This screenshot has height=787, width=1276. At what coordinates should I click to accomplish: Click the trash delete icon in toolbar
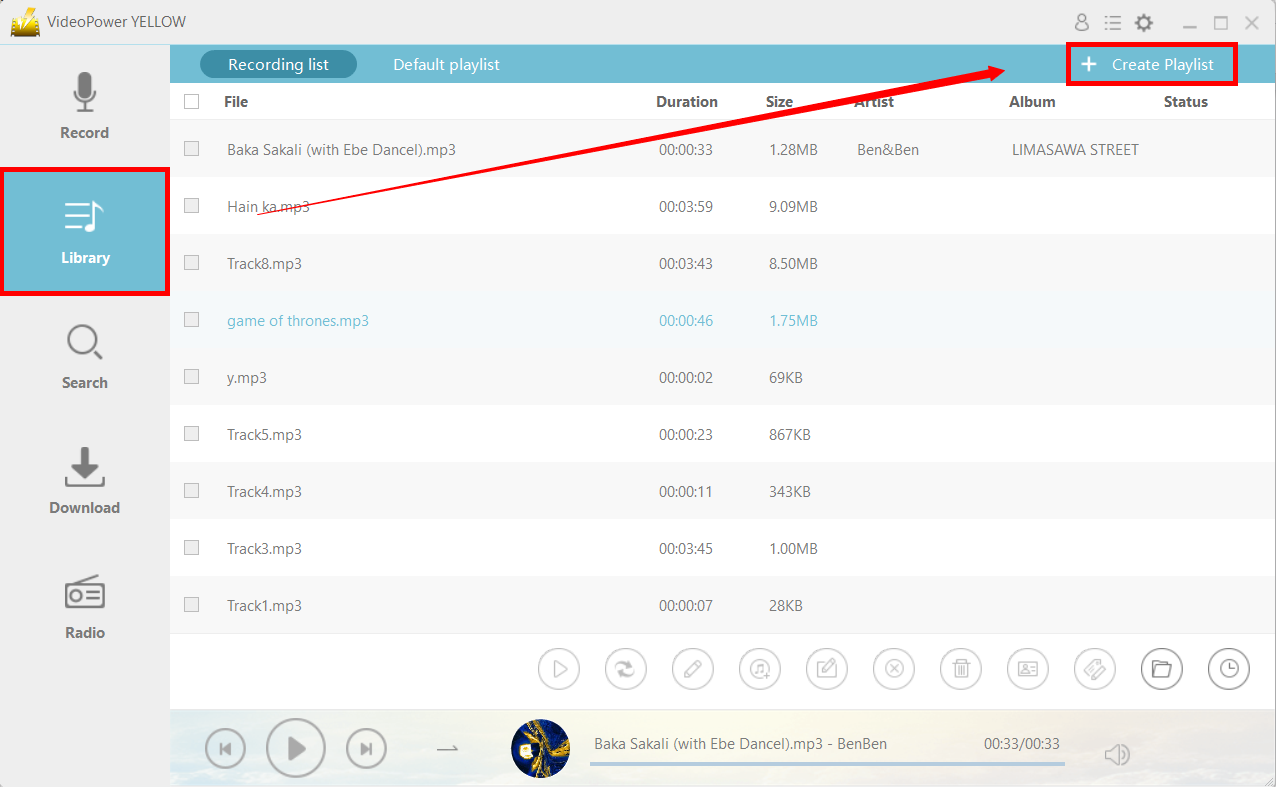click(x=960, y=669)
